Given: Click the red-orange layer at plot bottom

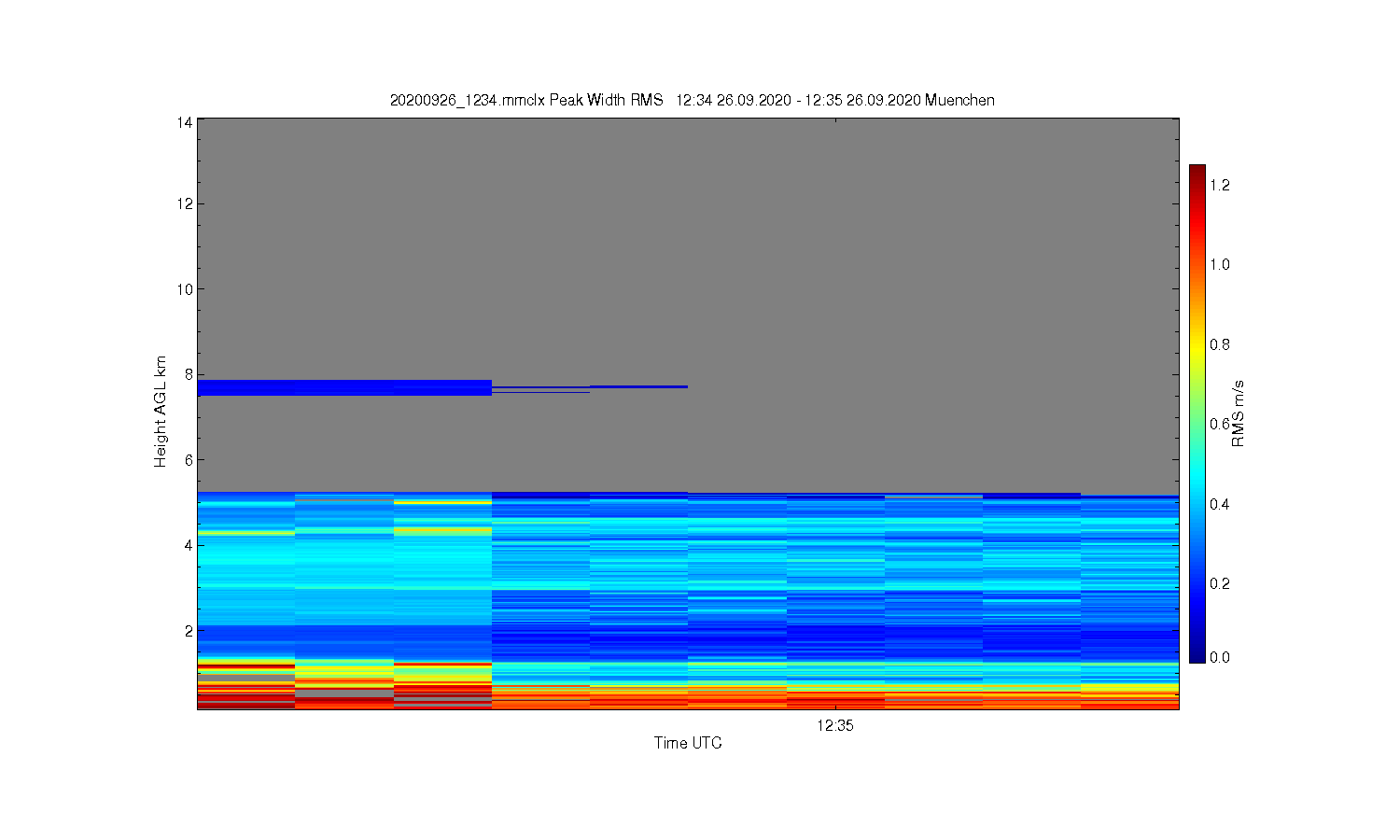Looking at the screenshot, I should coord(688,698).
